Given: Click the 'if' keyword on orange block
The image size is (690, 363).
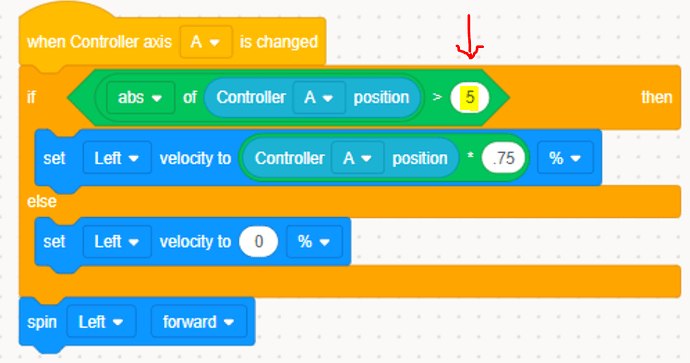Looking at the screenshot, I should [x=31, y=97].
